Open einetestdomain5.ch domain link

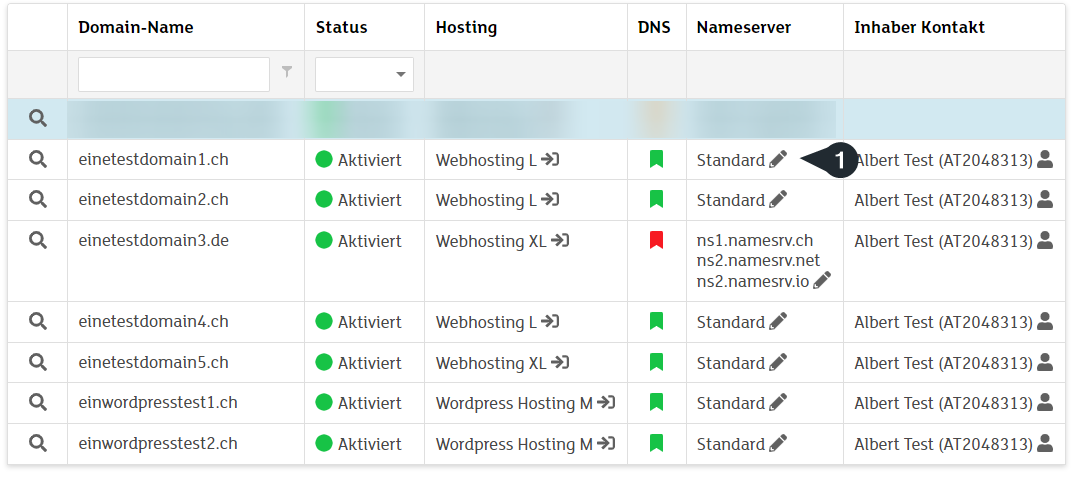(x=153, y=362)
